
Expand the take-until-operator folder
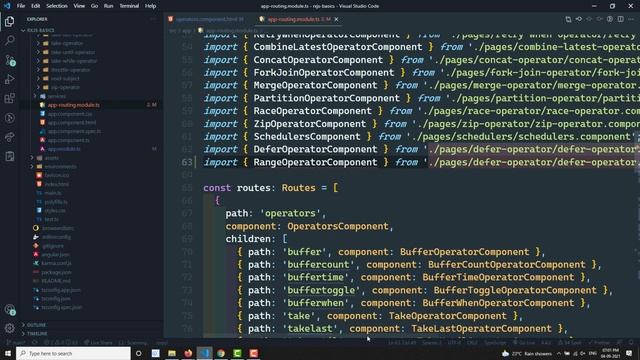tap(73, 52)
